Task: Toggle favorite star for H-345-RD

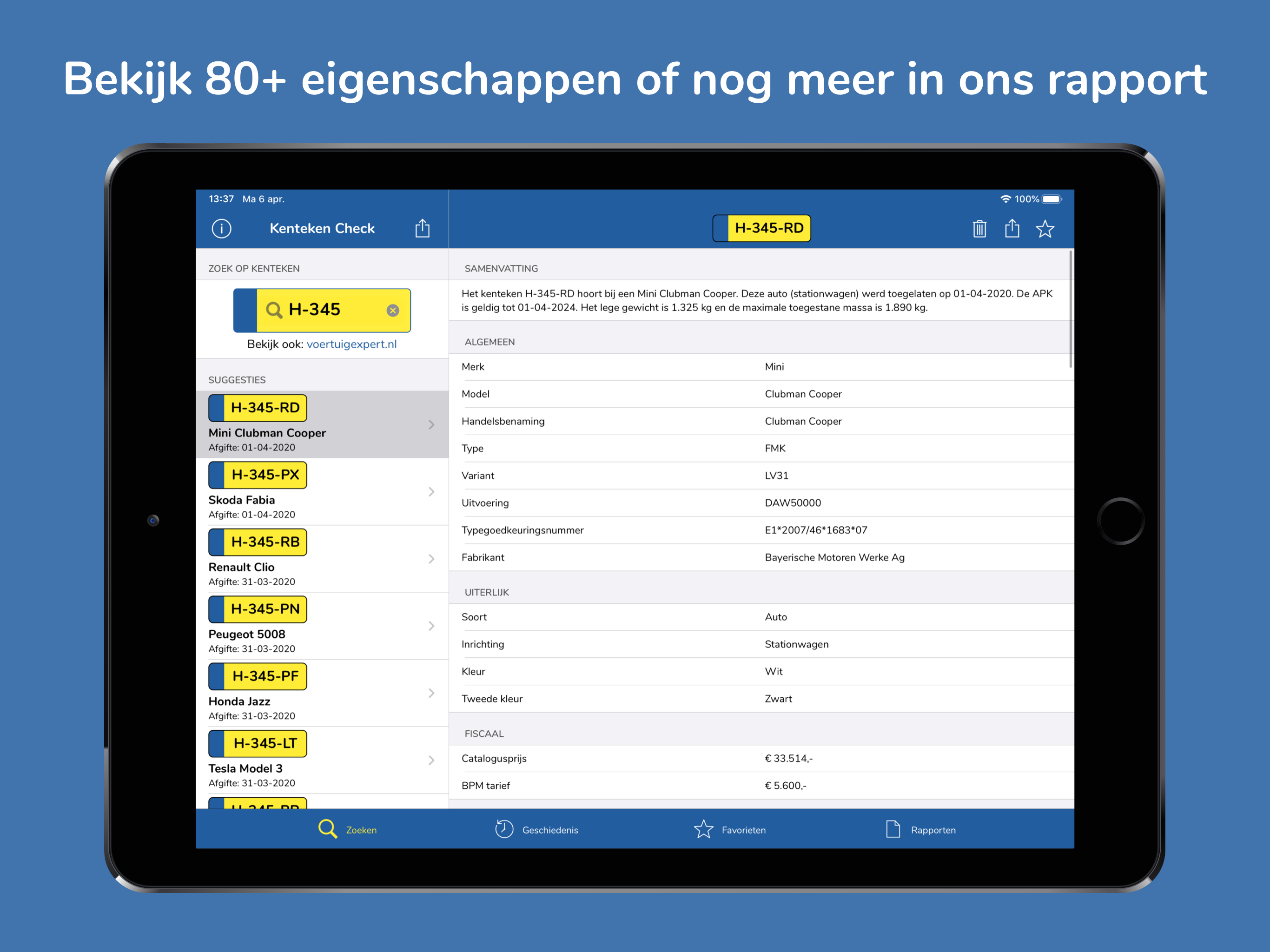Action: click(1045, 229)
